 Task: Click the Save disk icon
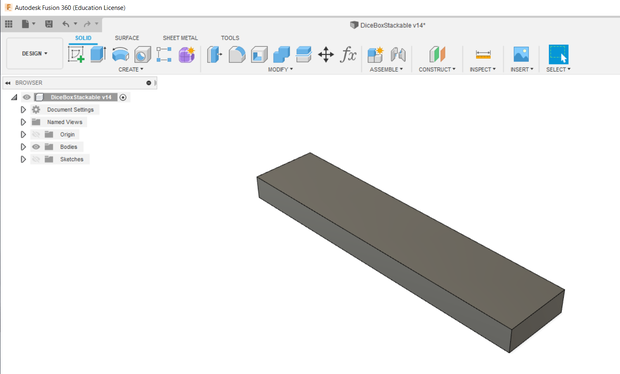[49, 24]
